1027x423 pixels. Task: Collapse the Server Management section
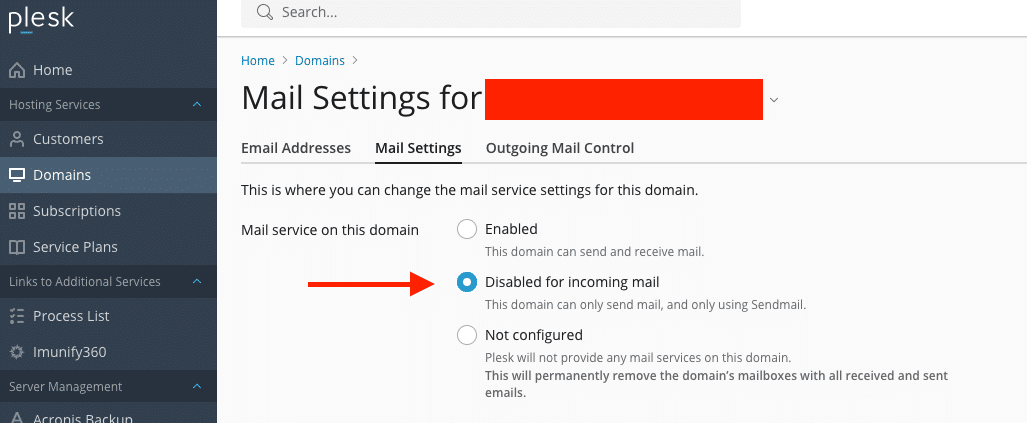(197, 387)
